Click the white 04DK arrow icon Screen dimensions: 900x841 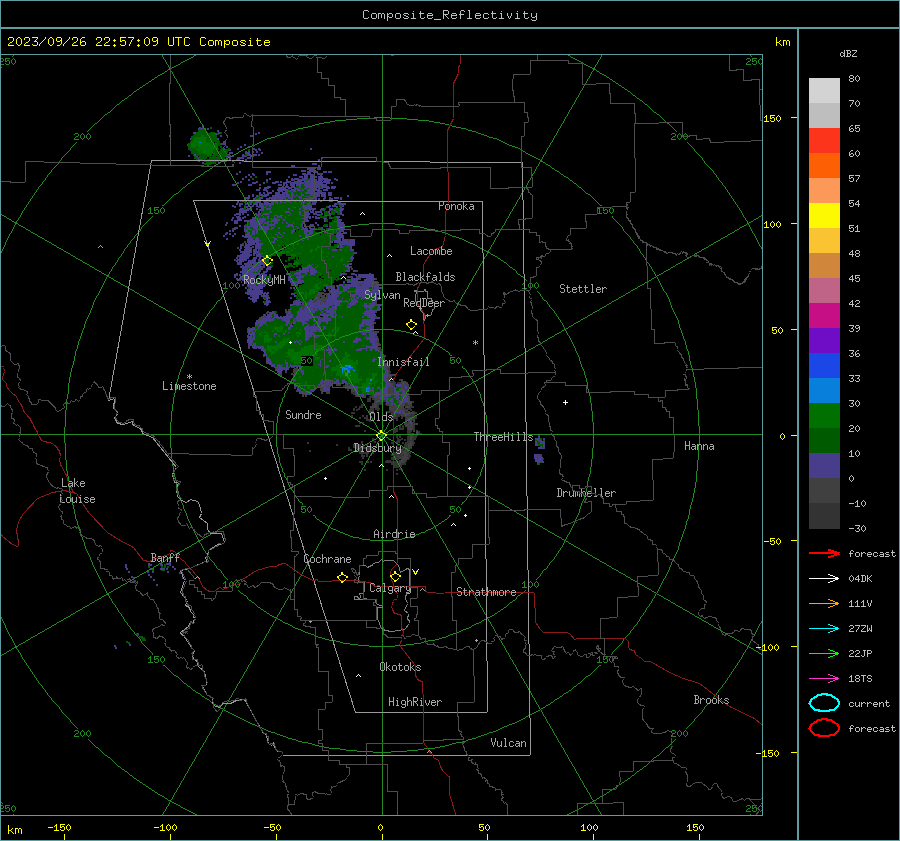(x=824, y=578)
